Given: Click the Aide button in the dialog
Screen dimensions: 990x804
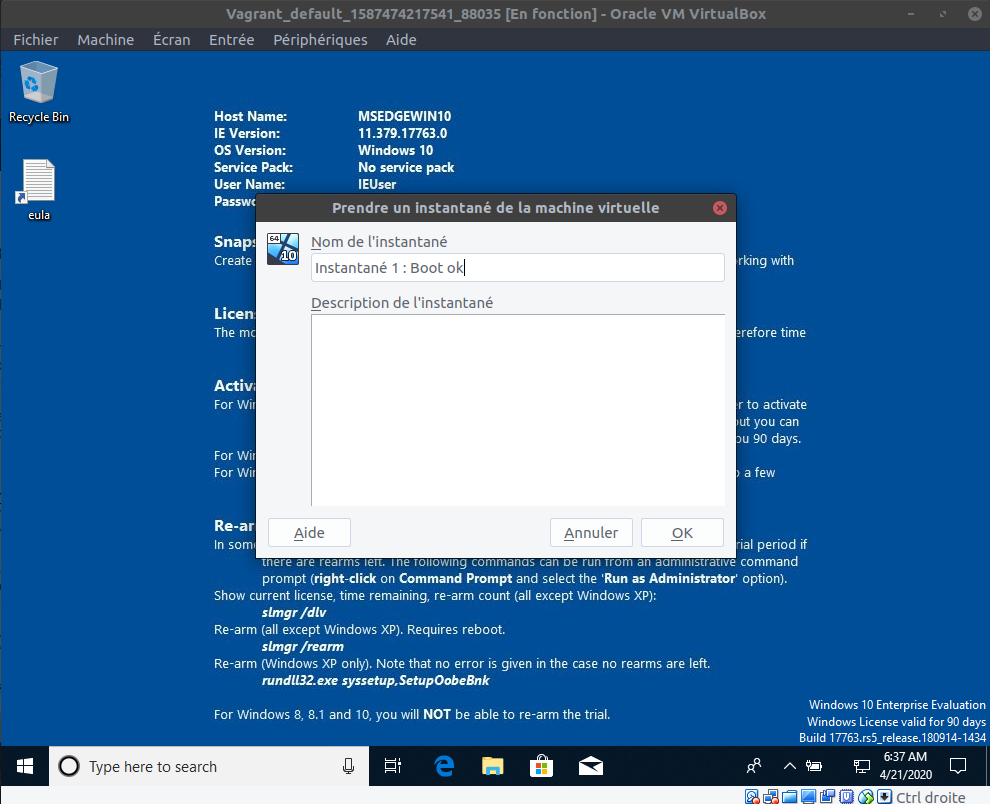Looking at the screenshot, I should [309, 533].
